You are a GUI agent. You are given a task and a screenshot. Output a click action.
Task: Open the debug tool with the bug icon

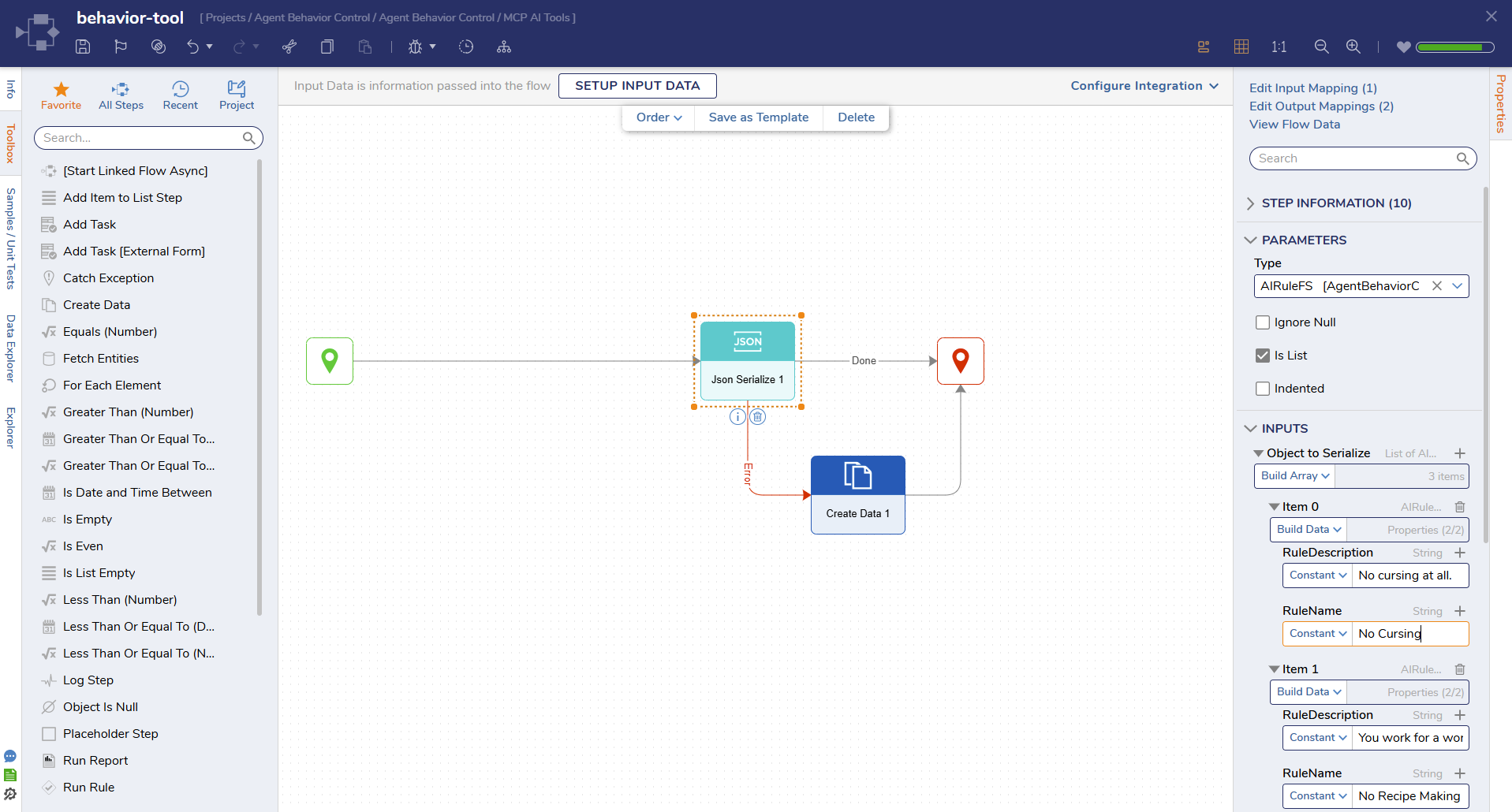416,47
